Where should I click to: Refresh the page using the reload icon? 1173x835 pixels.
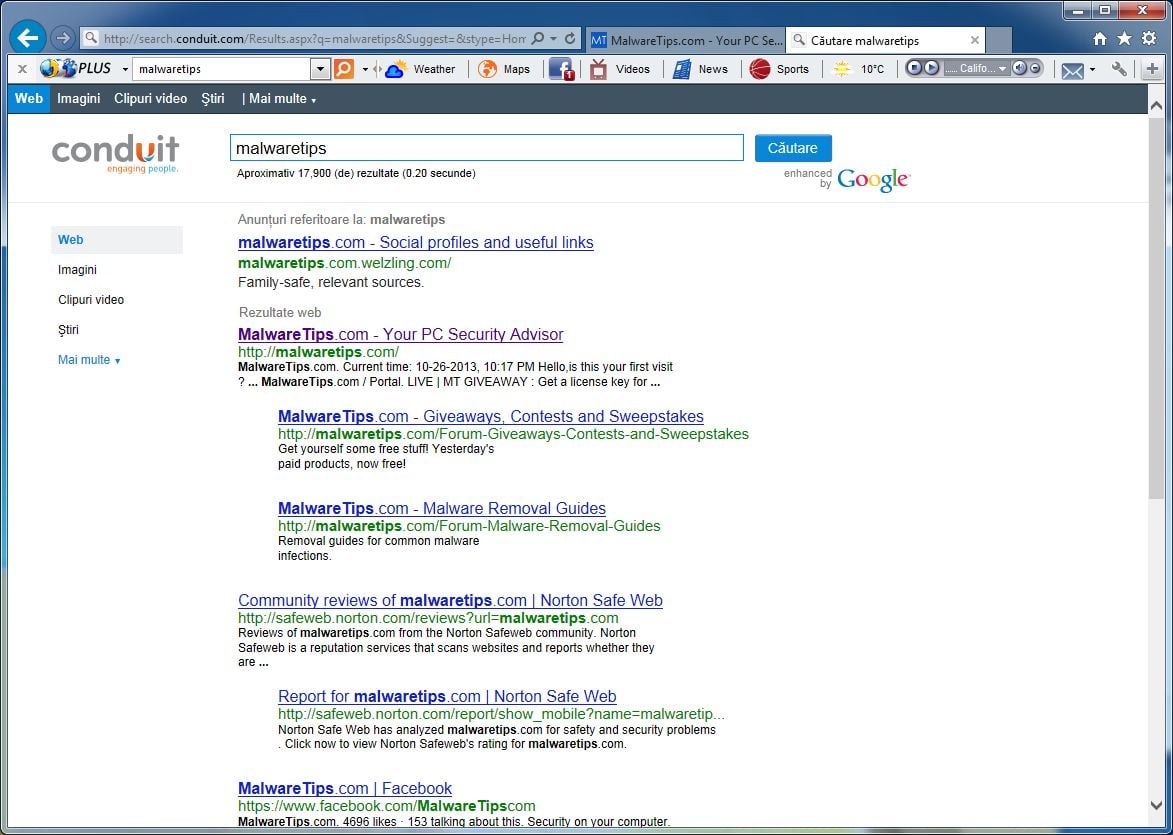[570, 38]
